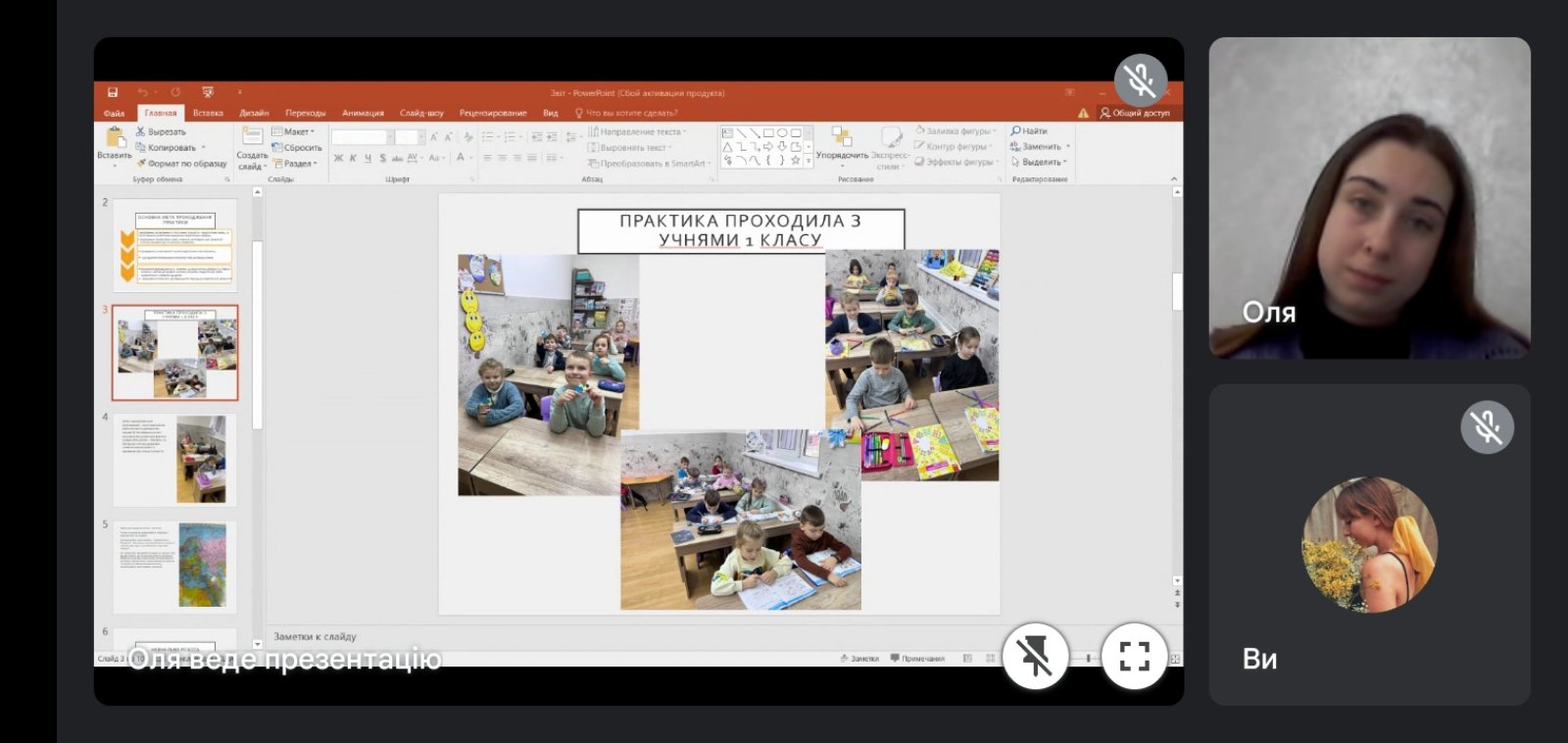Screen dimensions: 1568x743
Task: Switch to the Вставка tab
Action: pyautogui.click(x=208, y=113)
